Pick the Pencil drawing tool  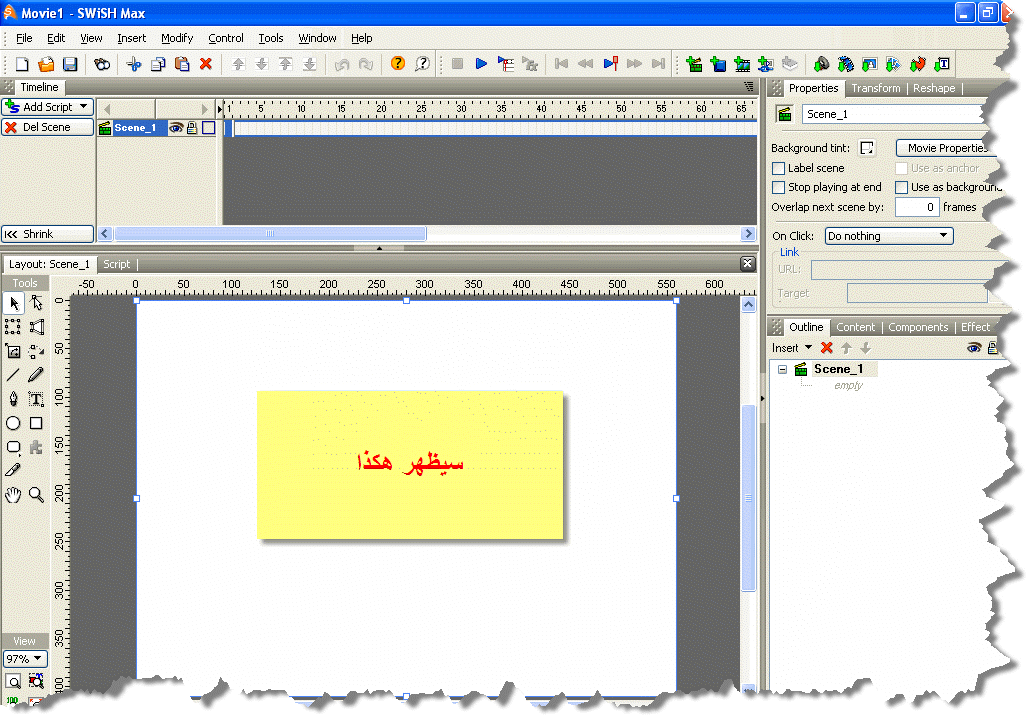click(36, 375)
